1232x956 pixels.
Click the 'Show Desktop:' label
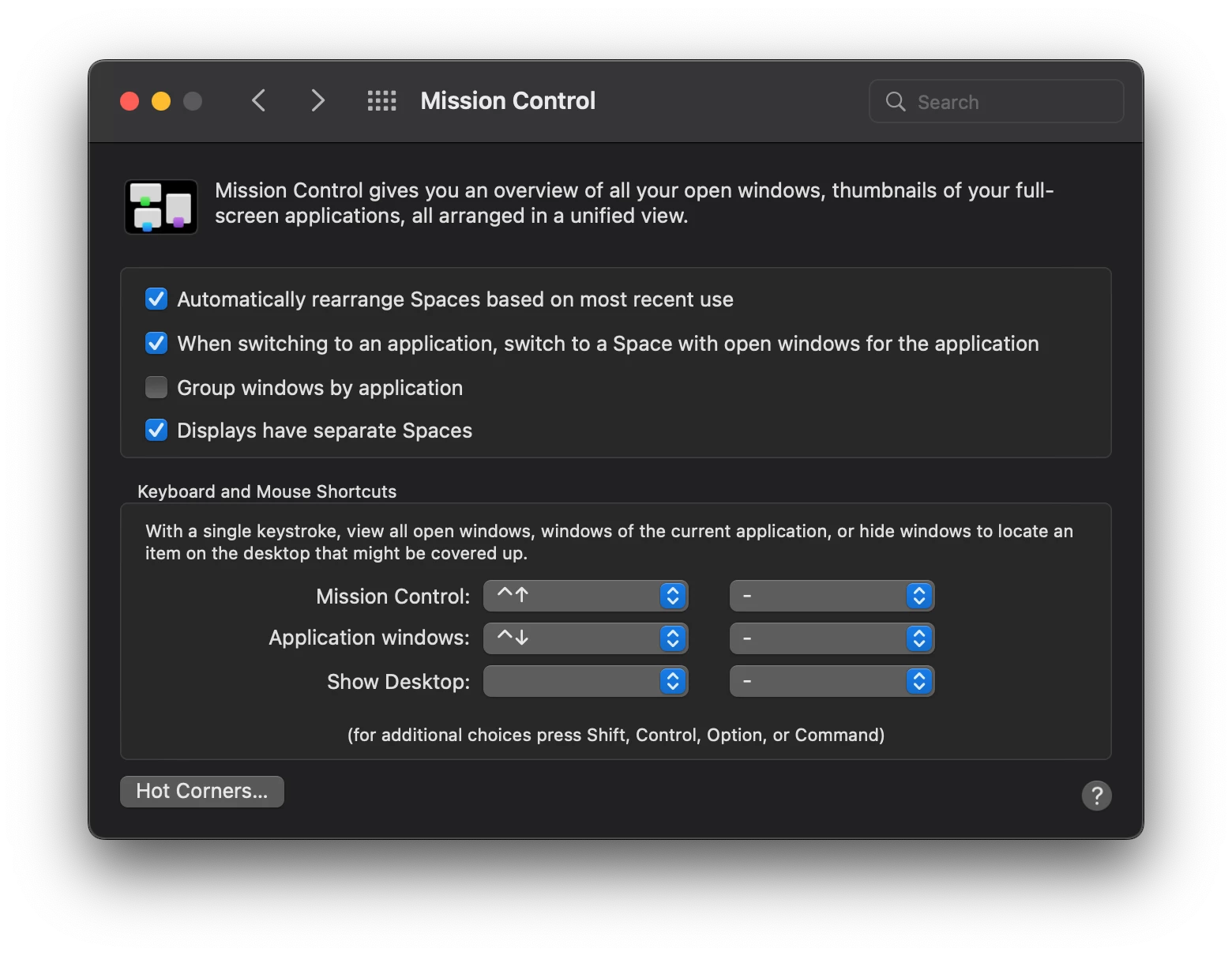coord(399,682)
